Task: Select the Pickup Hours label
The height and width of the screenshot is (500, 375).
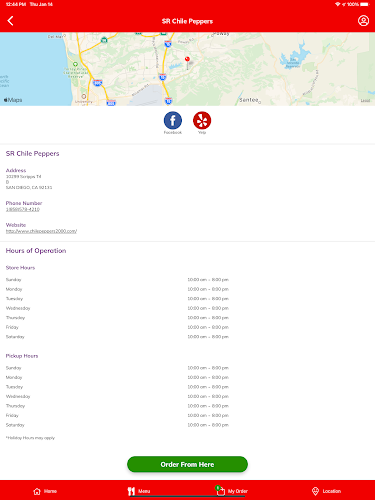Action: (22, 356)
